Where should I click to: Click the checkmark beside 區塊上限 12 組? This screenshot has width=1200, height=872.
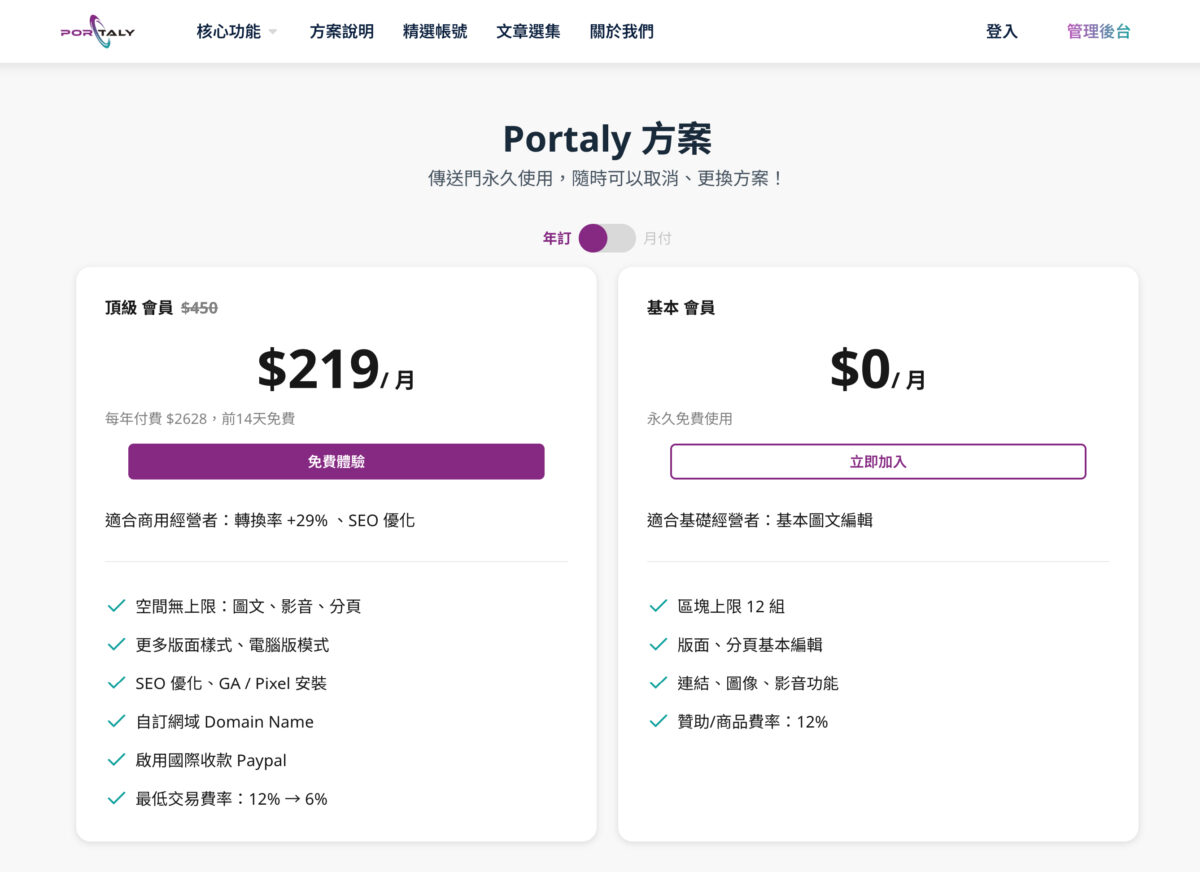coord(658,606)
